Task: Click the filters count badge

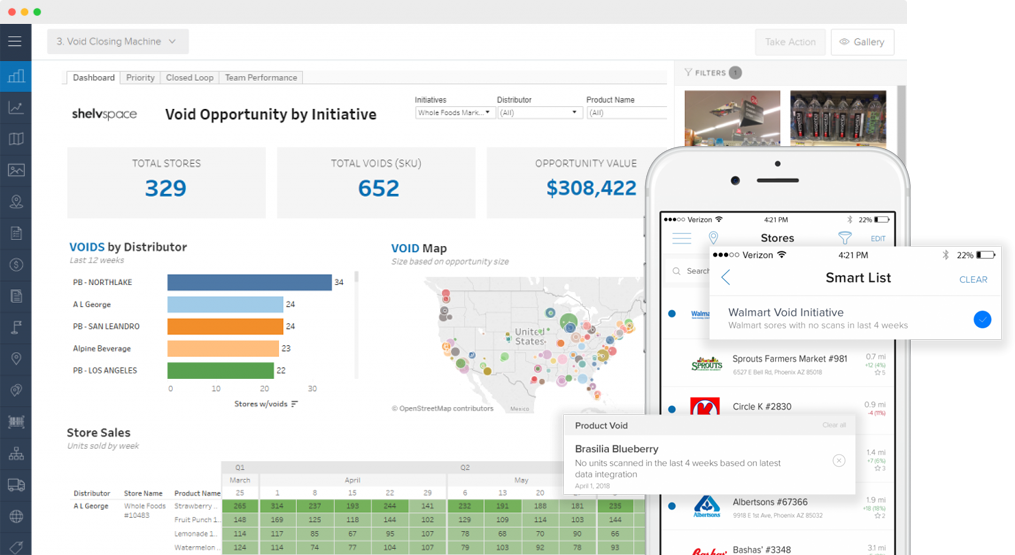Action: [735, 73]
